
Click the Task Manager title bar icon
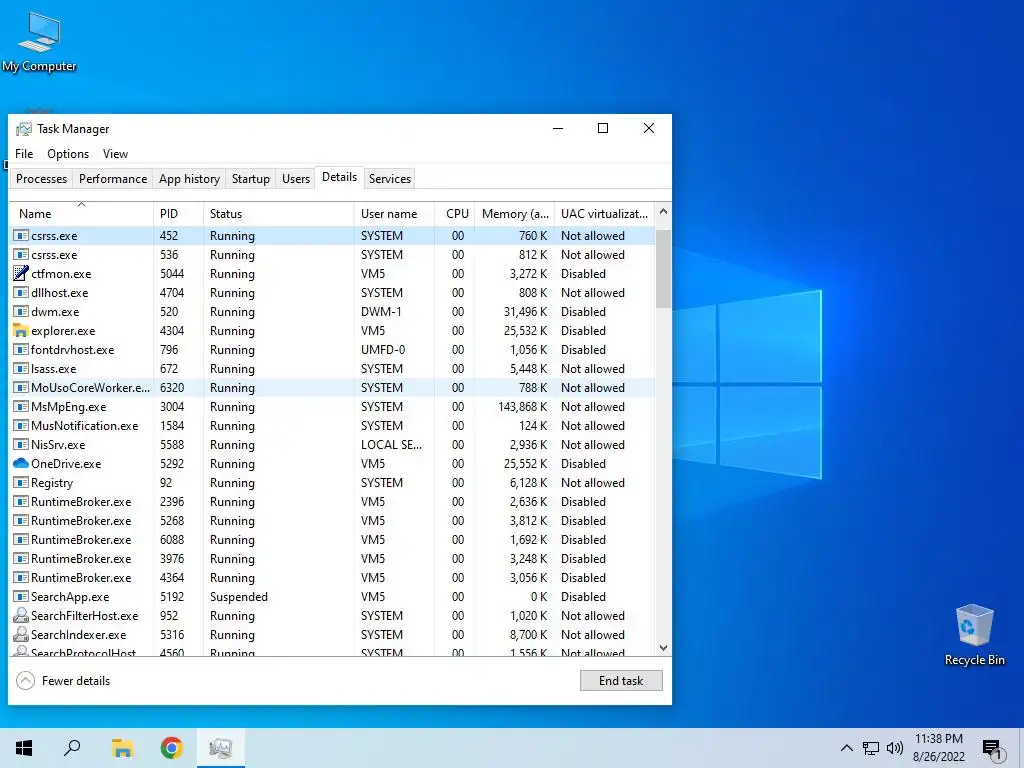click(24, 129)
